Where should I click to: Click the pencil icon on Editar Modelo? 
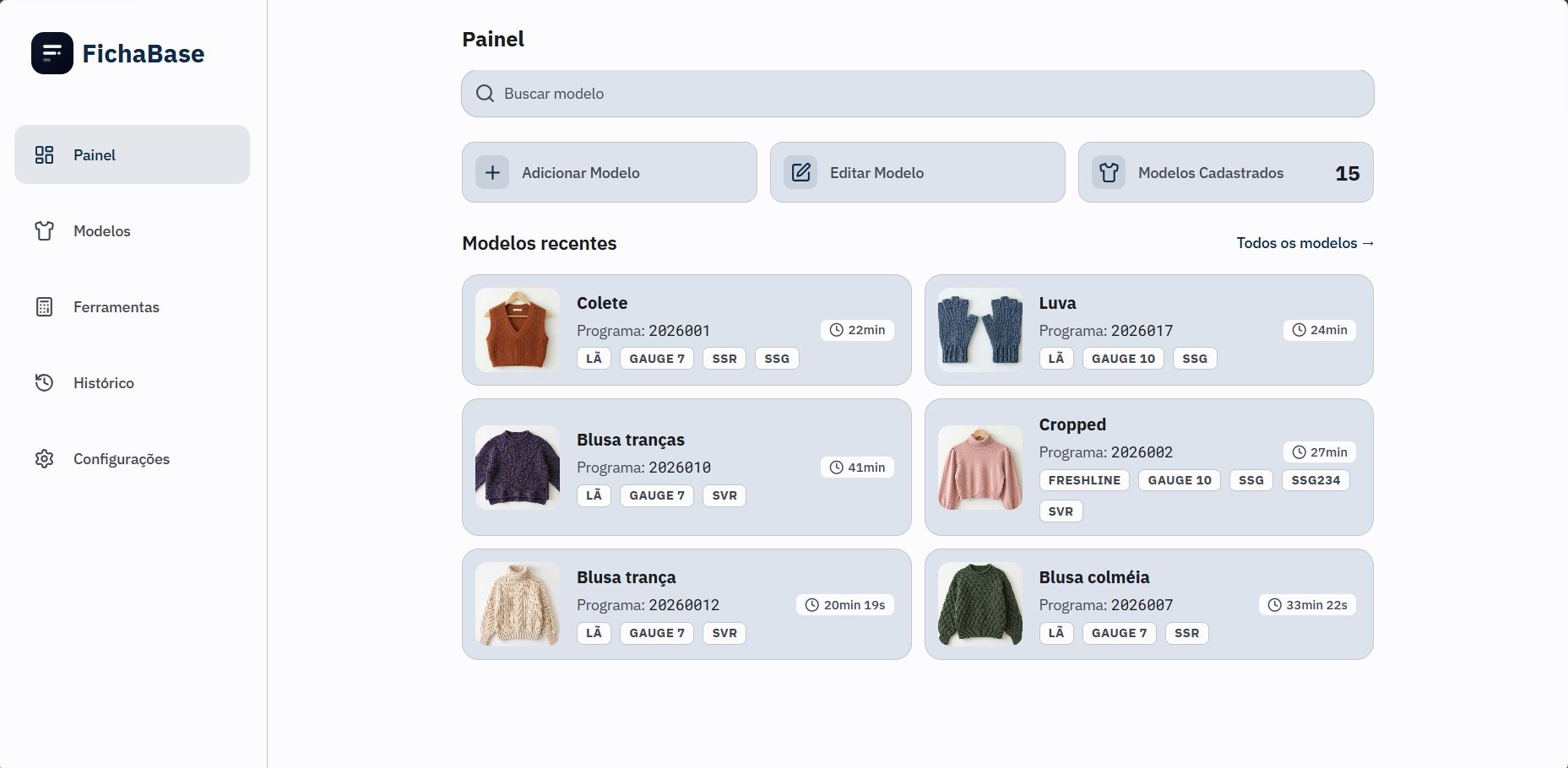(x=800, y=172)
